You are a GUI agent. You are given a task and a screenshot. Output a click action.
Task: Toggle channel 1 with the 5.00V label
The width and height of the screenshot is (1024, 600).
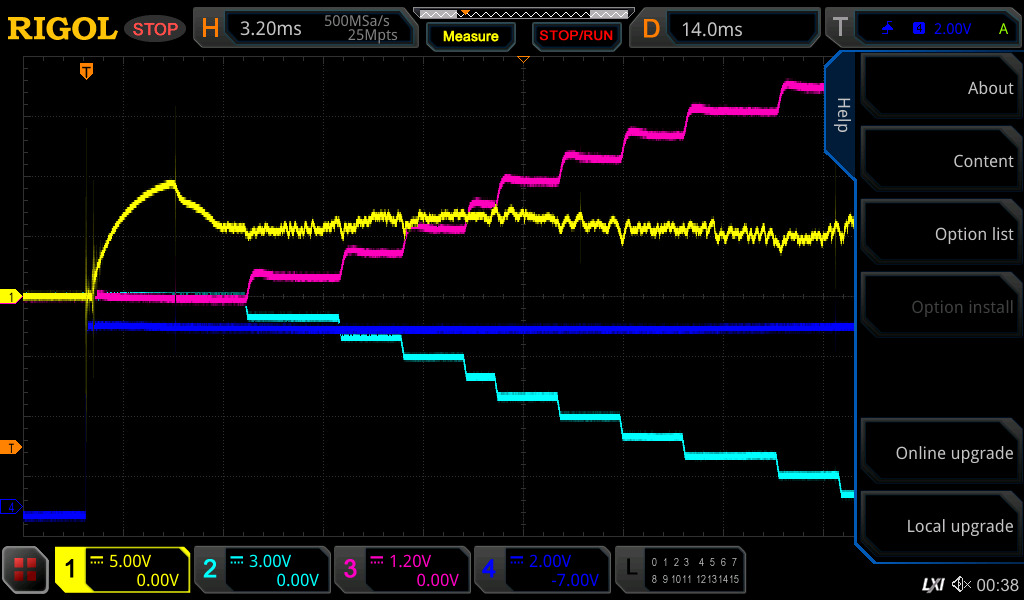(122, 570)
